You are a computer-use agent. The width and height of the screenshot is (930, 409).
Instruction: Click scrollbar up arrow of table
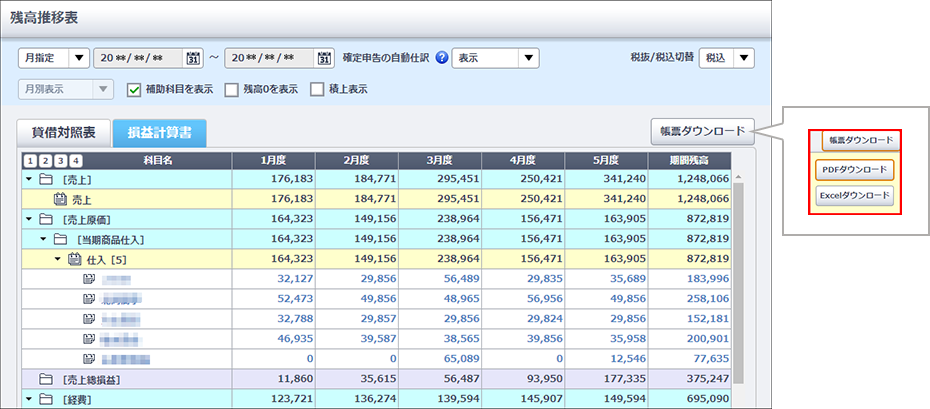pyautogui.click(x=738, y=177)
